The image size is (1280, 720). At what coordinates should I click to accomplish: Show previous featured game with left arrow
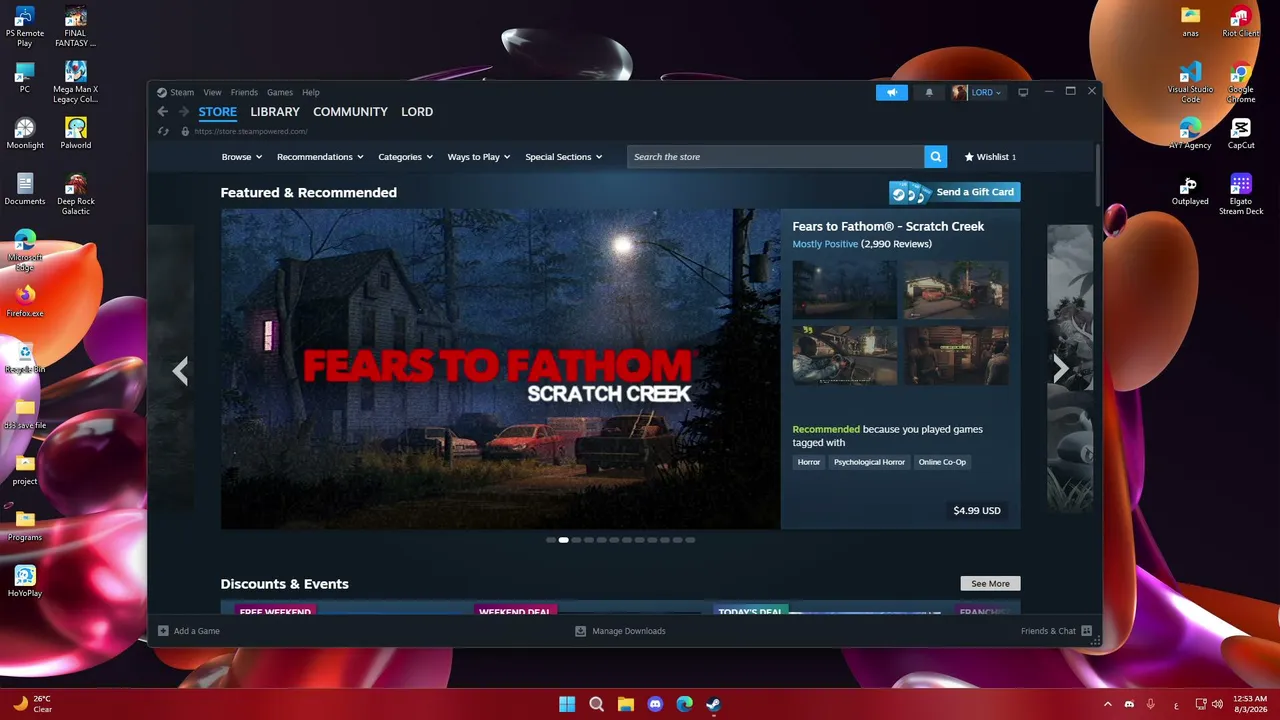click(x=180, y=371)
